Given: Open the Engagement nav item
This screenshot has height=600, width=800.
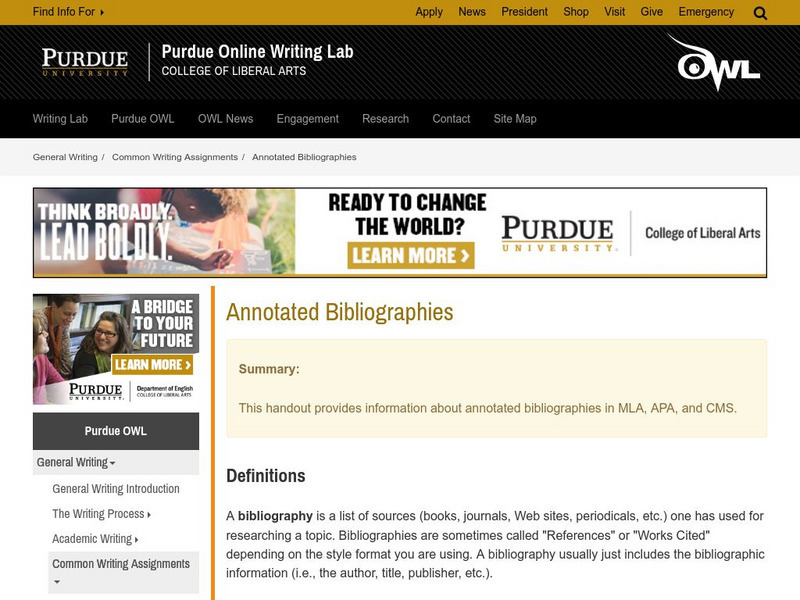Looking at the screenshot, I should [308, 119].
